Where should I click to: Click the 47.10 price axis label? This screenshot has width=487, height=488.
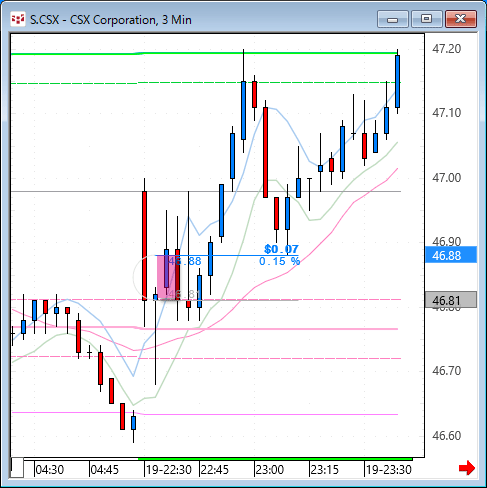coord(447,113)
